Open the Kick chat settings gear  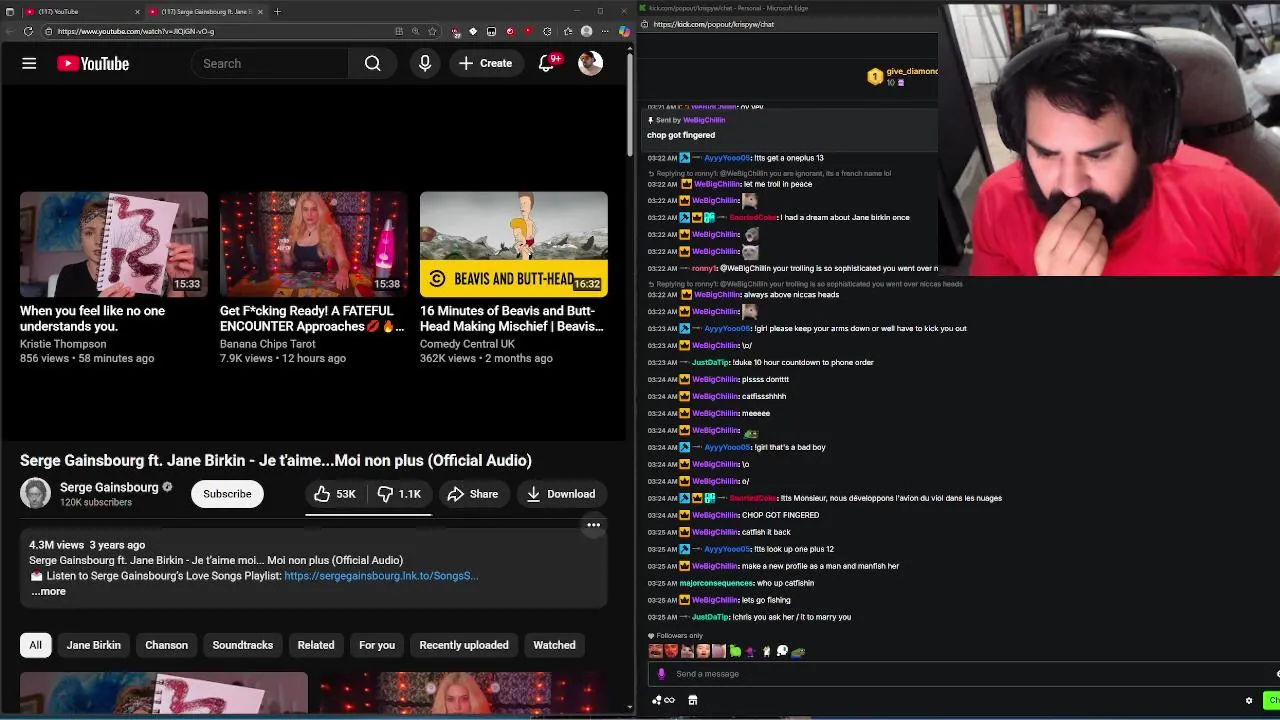(x=1249, y=701)
